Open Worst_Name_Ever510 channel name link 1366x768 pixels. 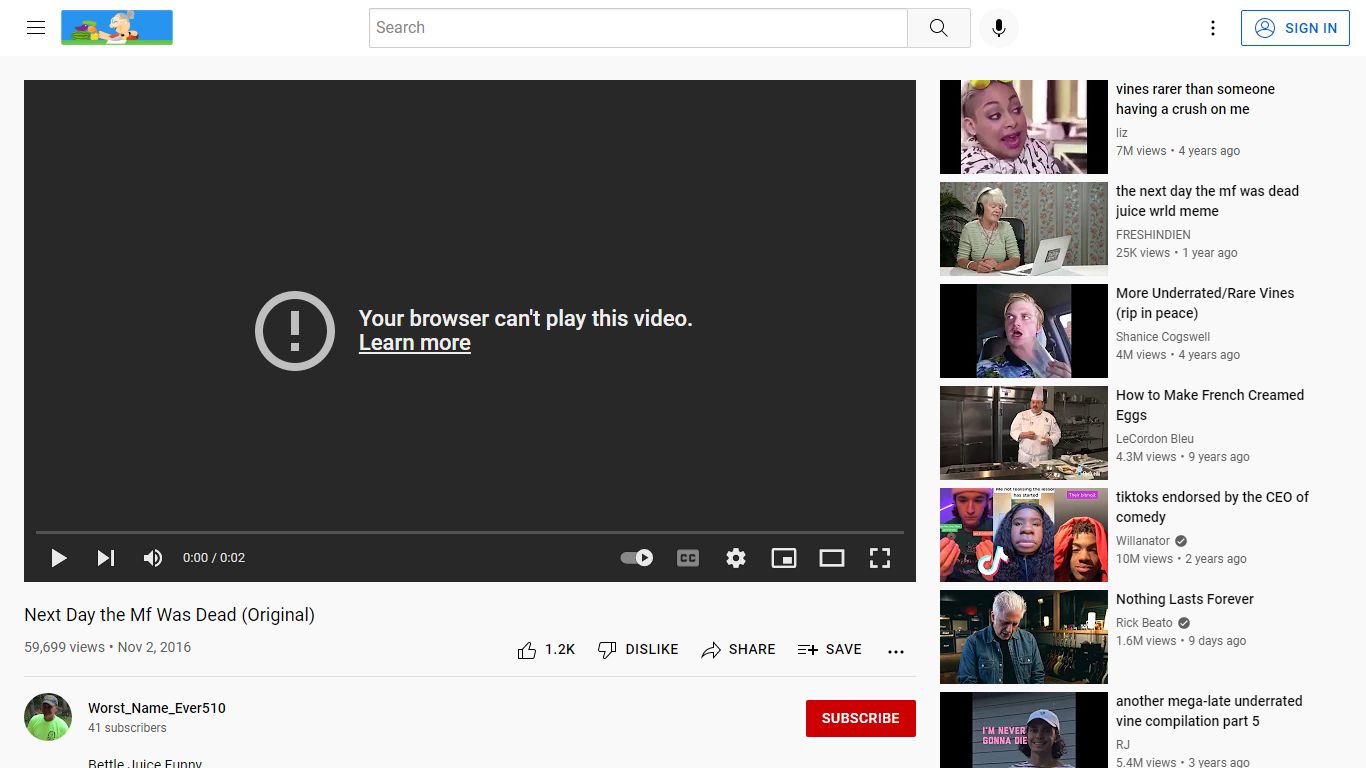click(157, 708)
